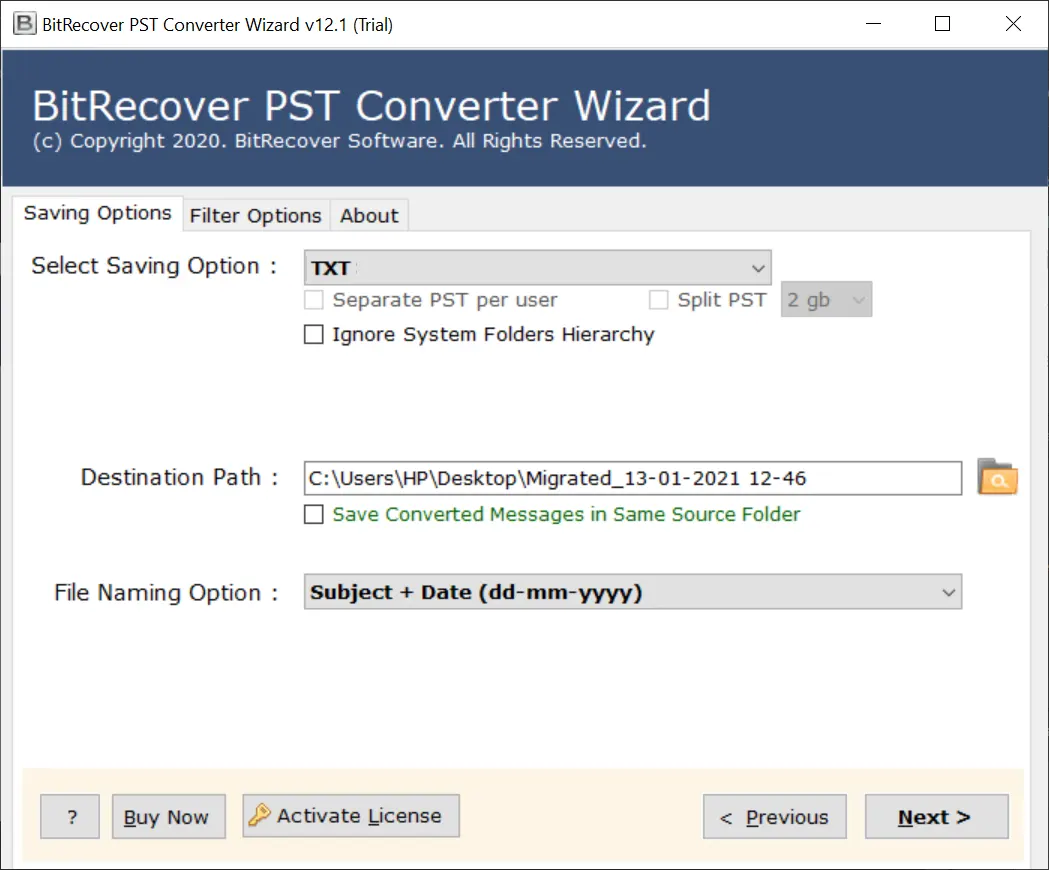Click the BitRecover app icon in title bar

pos(22,25)
